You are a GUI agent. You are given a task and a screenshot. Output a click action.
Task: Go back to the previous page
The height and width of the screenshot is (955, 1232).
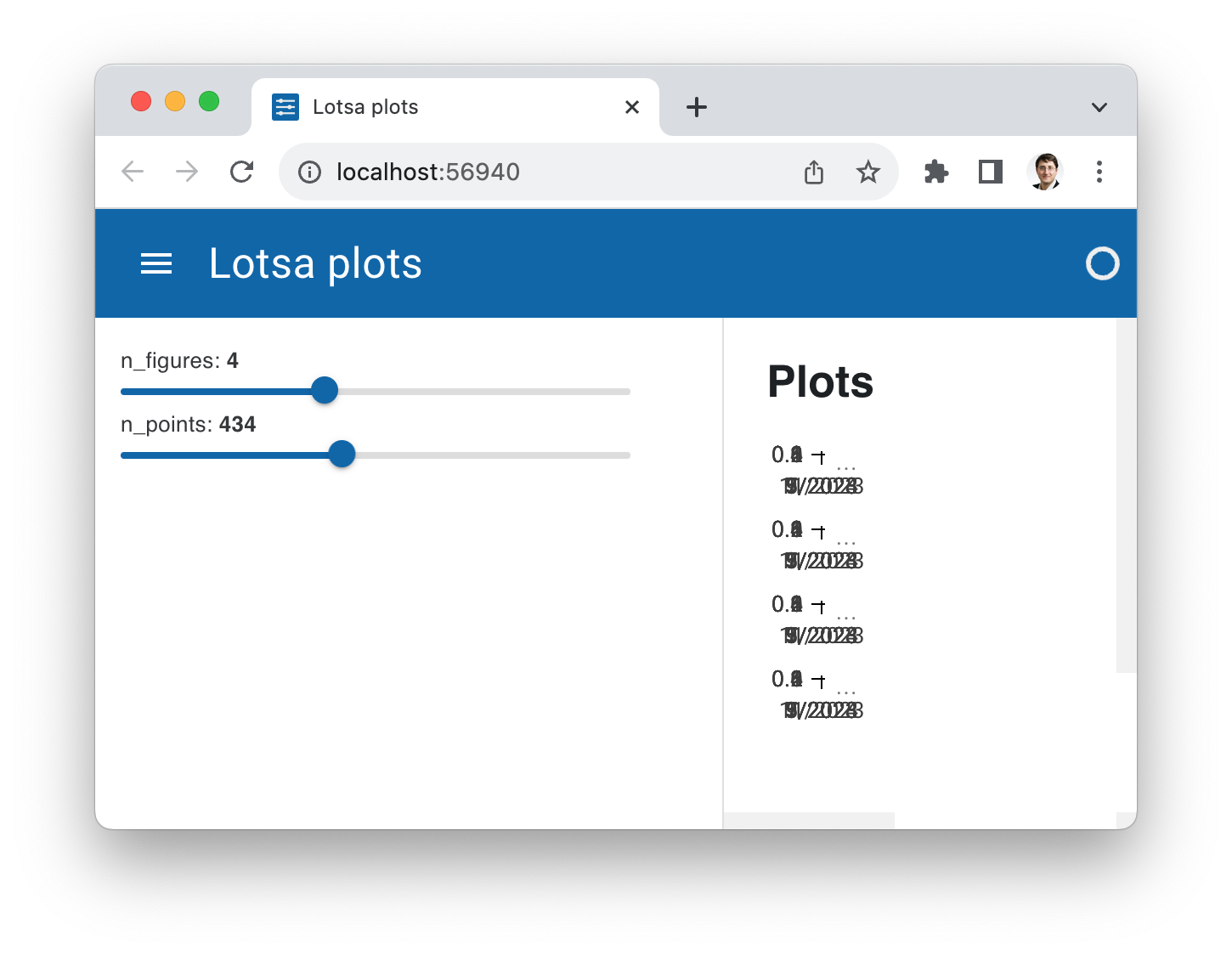133,172
